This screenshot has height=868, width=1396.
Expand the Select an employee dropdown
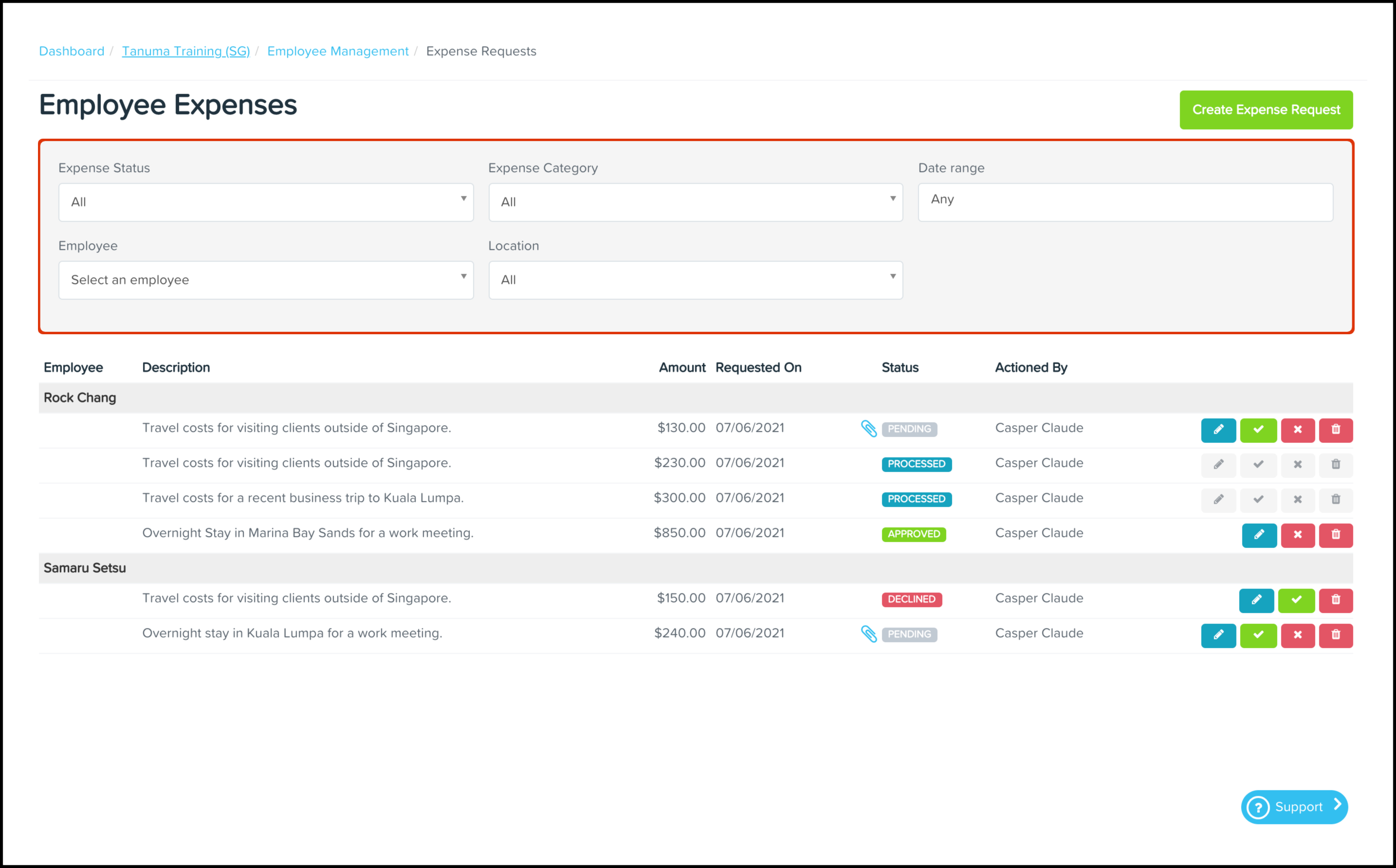coord(266,280)
